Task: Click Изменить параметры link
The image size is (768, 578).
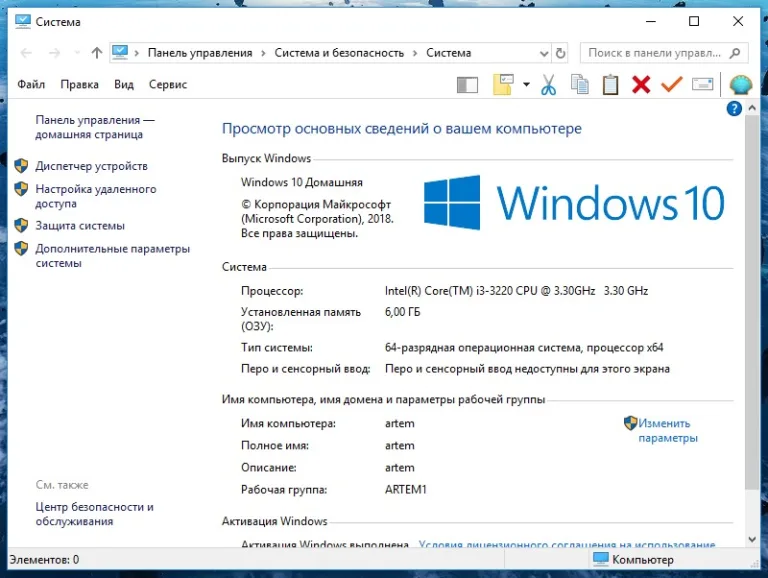Action: click(x=668, y=431)
